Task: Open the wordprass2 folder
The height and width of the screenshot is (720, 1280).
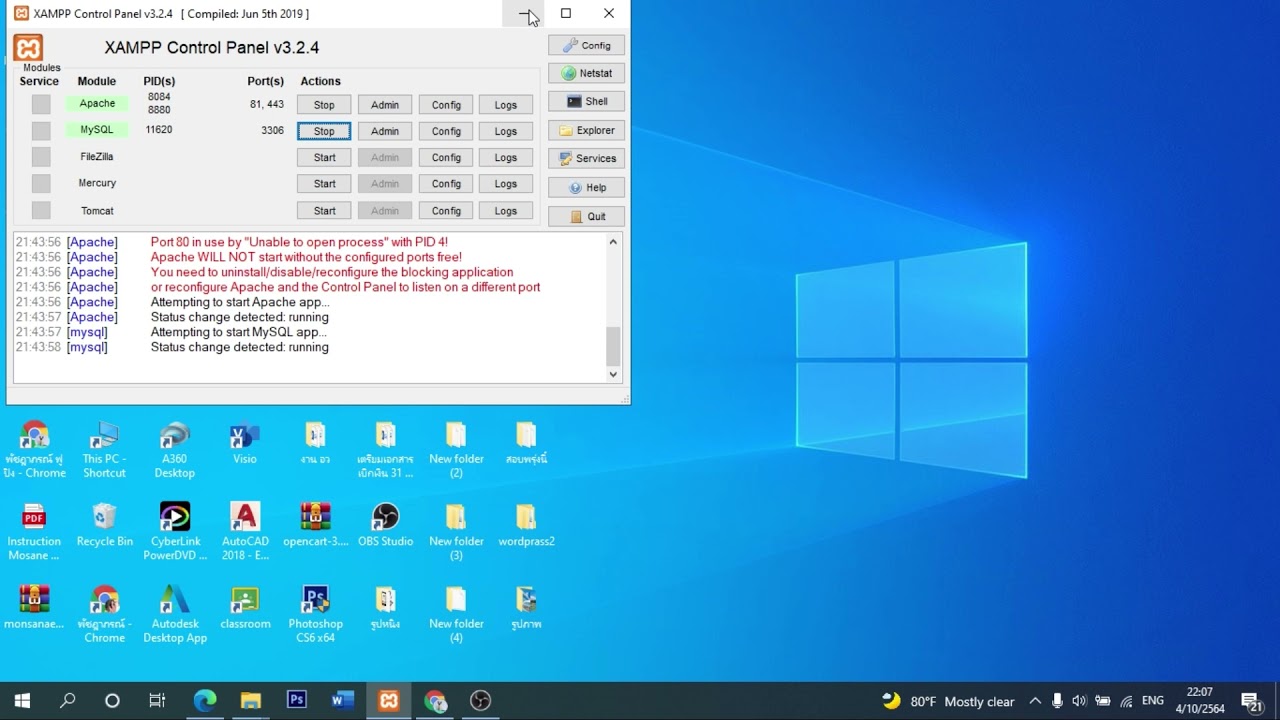Action: tap(526, 526)
